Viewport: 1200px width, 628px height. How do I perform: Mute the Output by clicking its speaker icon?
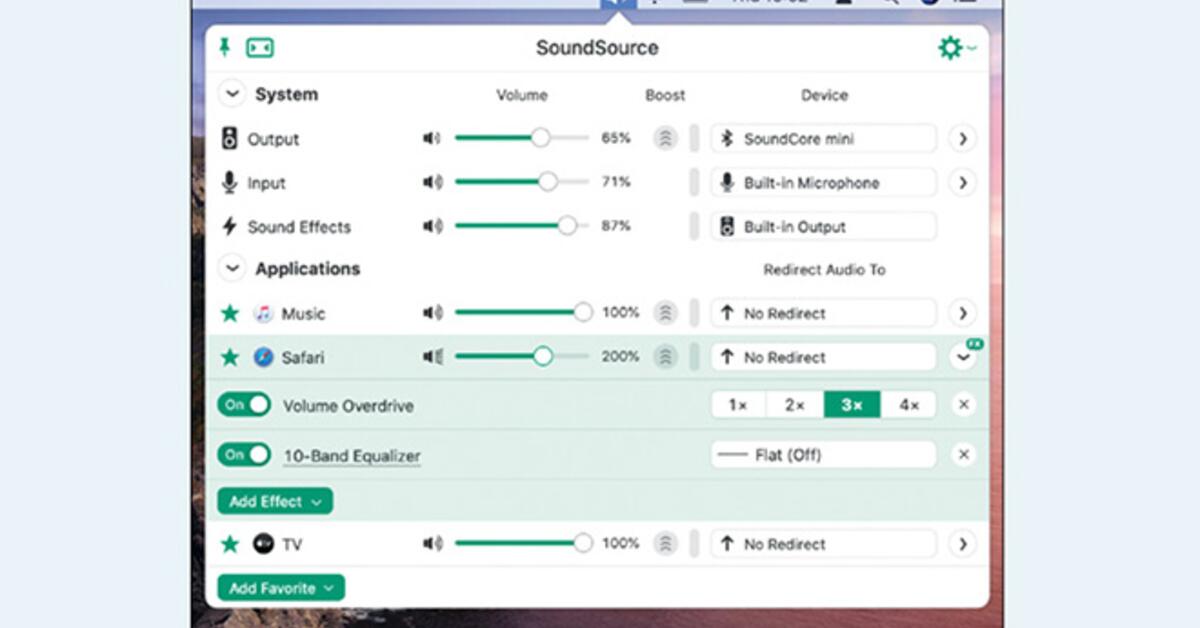coord(432,138)
